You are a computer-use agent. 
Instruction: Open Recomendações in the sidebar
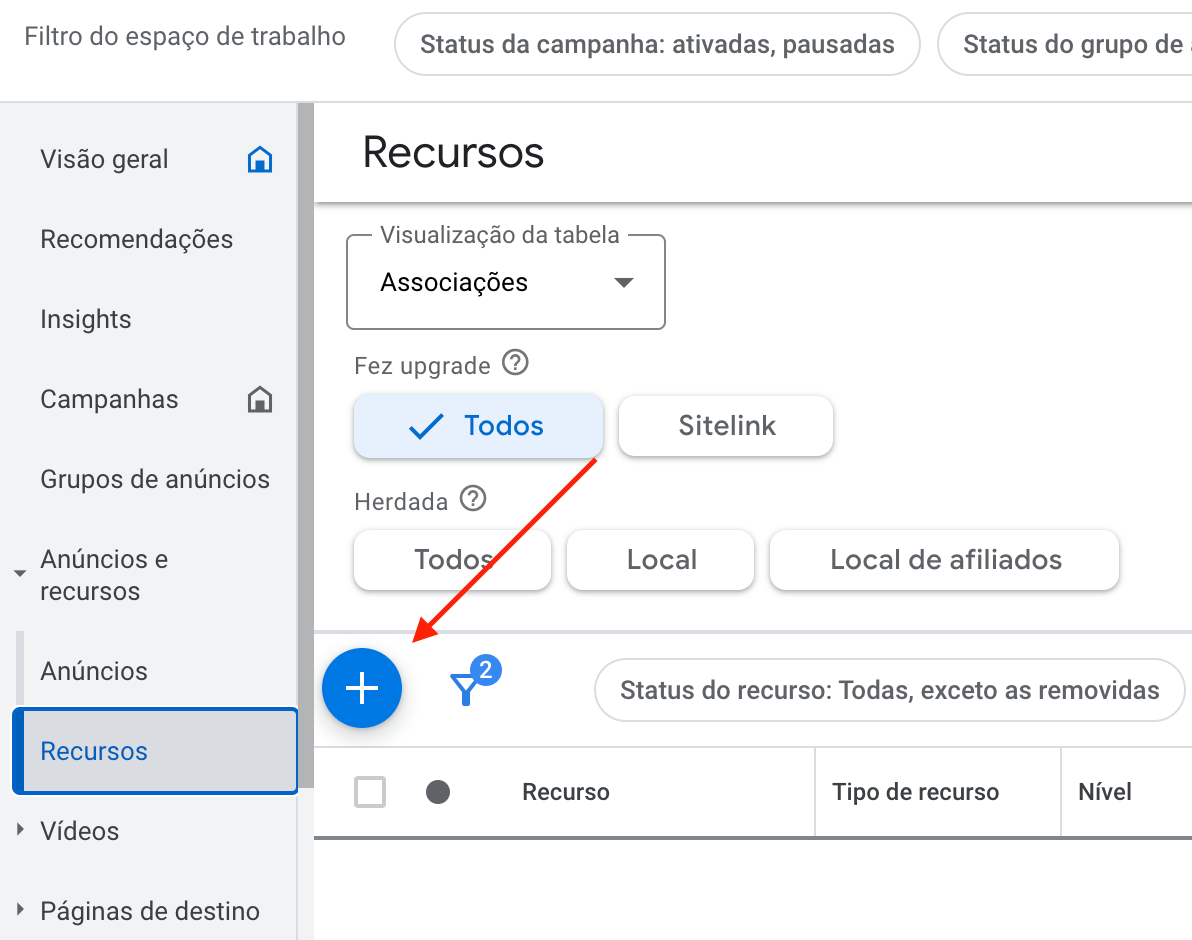coord(136,240)
